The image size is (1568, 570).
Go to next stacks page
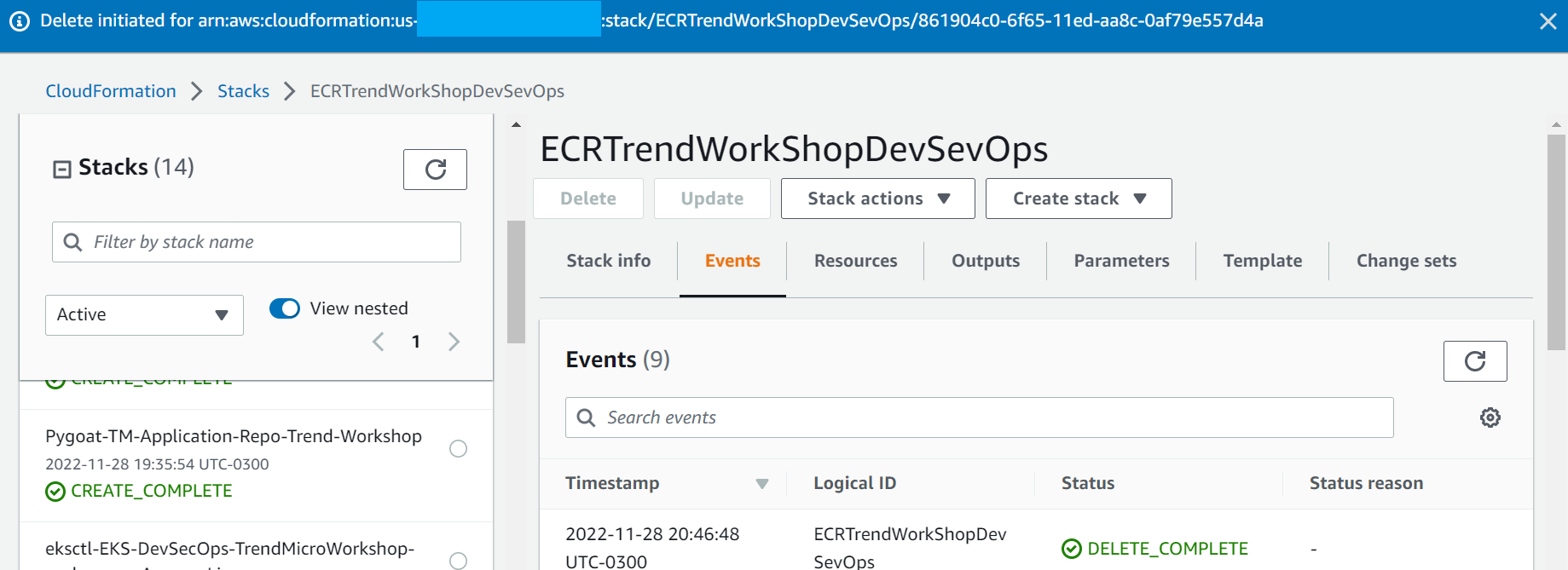454,342
